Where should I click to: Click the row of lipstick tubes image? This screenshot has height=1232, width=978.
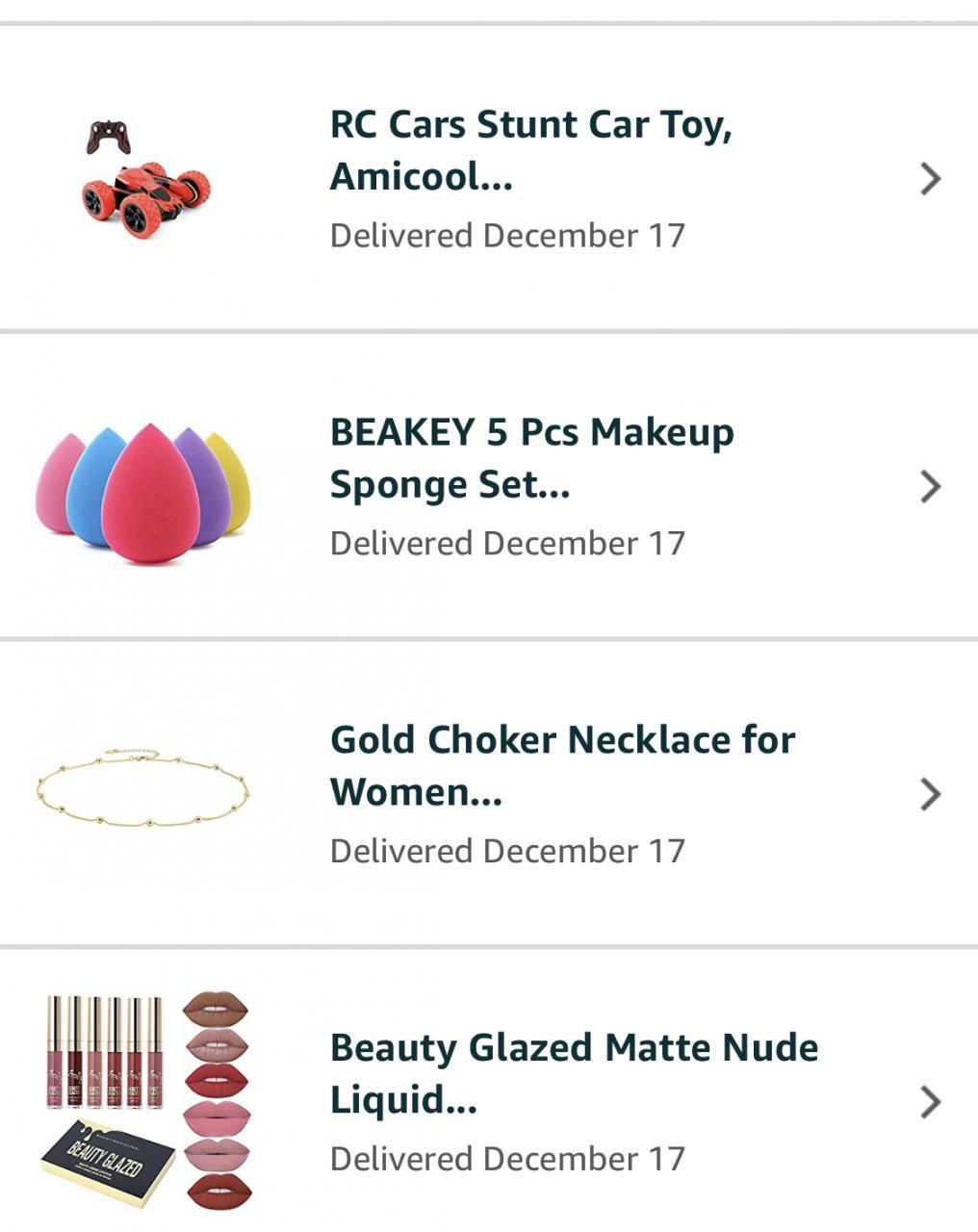tap(106, 1053)
